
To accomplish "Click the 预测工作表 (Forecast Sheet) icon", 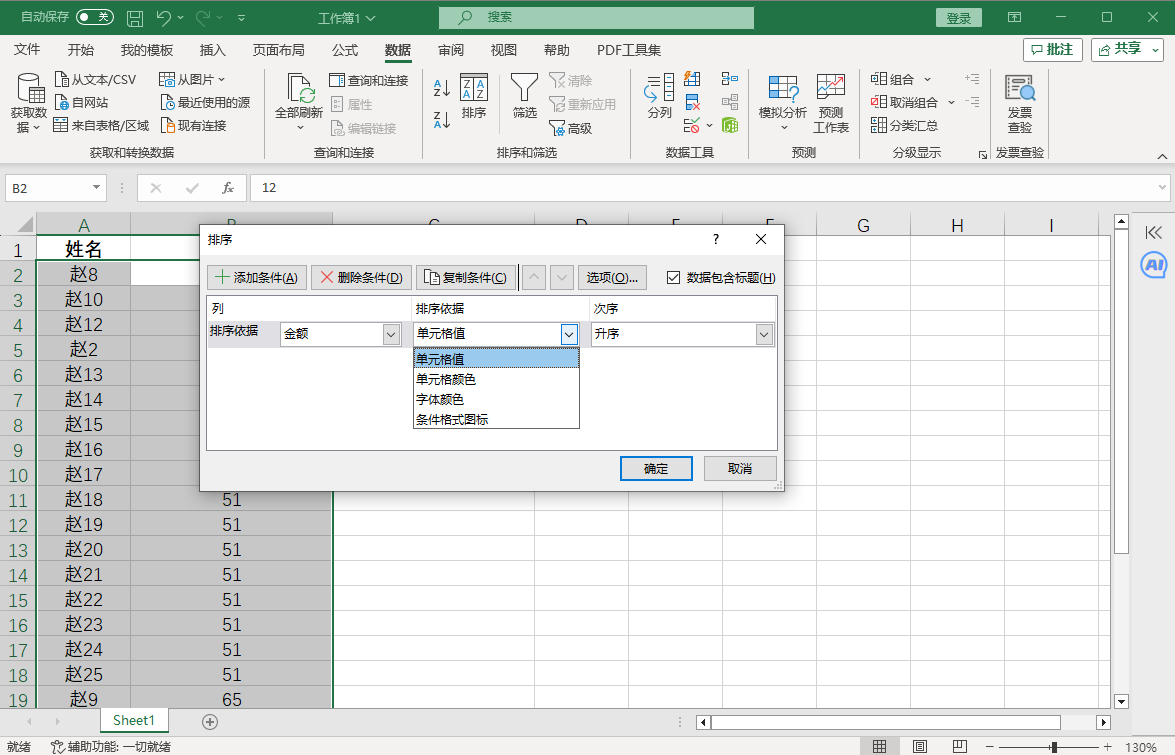I will [x=830, y=90].
